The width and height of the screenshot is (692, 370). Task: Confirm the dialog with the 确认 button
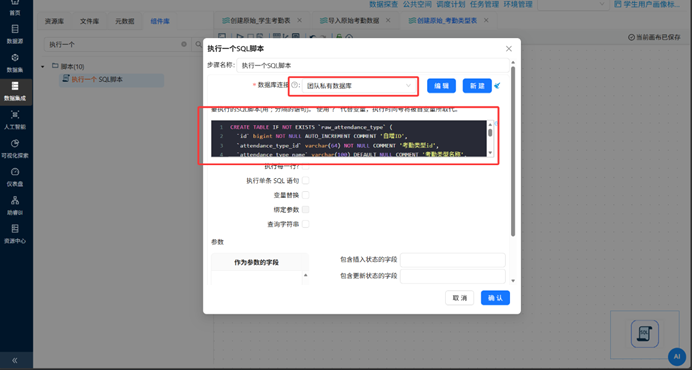[495, 298]
